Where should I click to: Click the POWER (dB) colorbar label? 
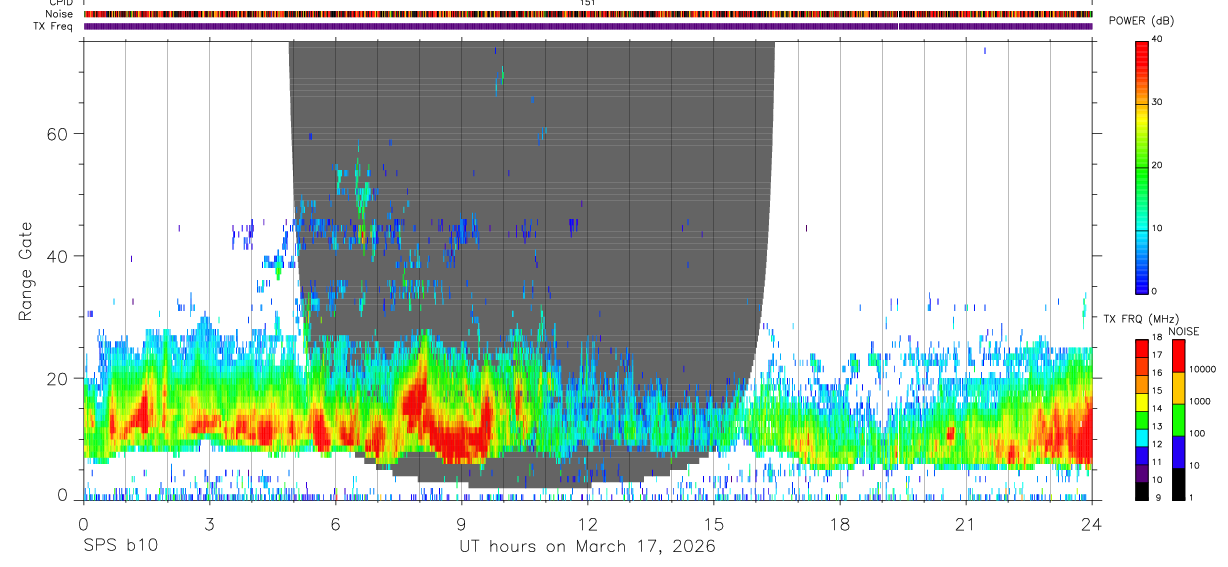pyautogui.click(x=1141, y=21)
